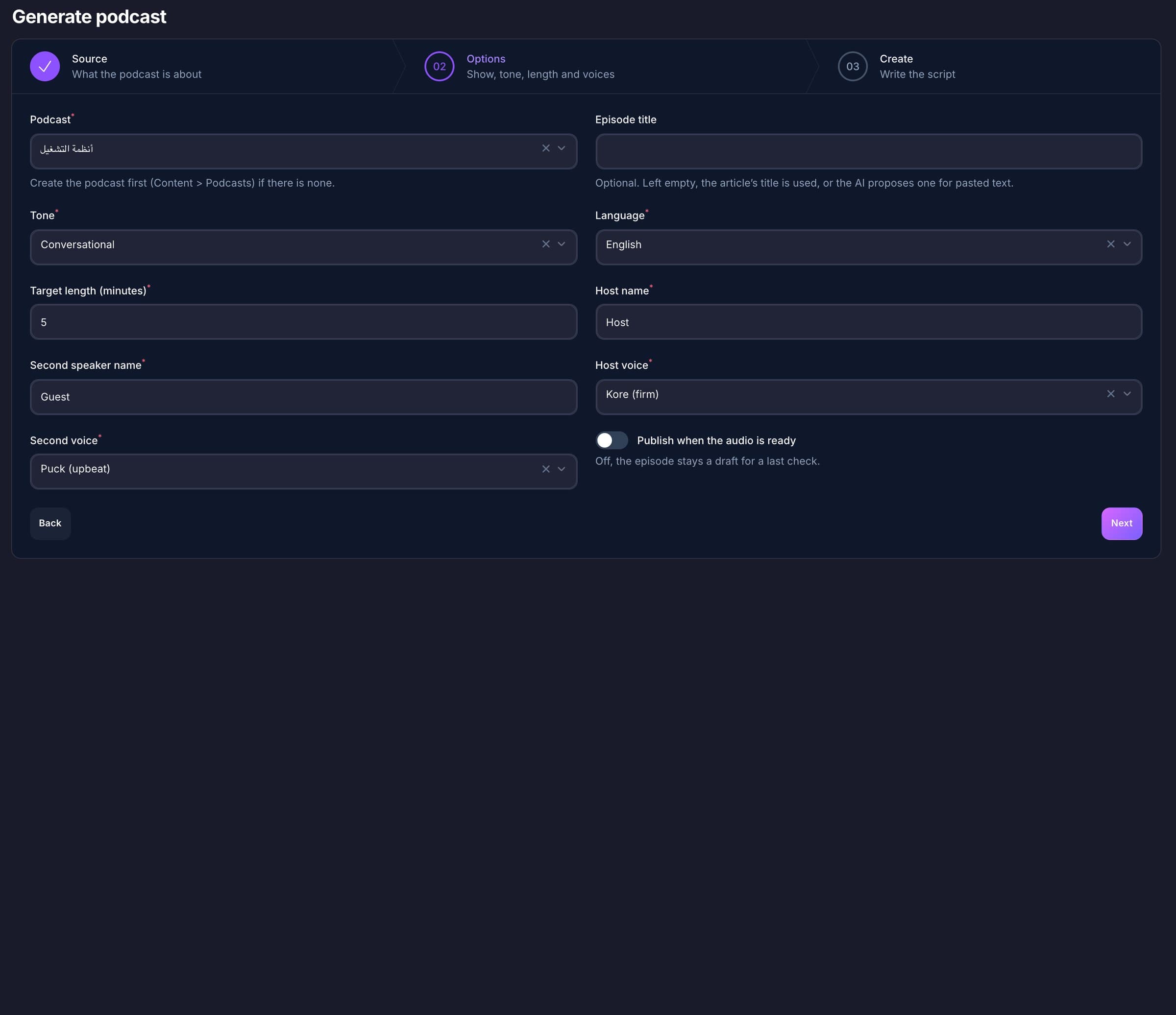
Task: Click the 02 Options step circle
Action: click(440, 67)
